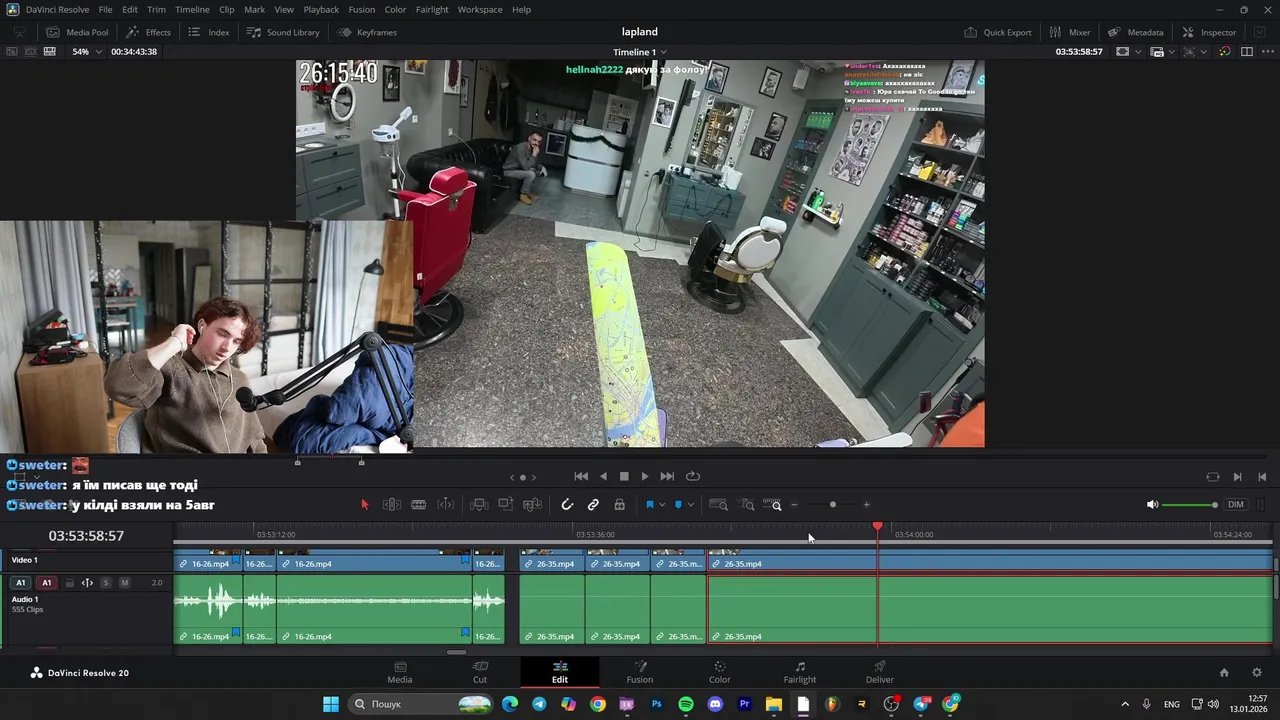Stop playback
This screenshot has height=720, width=1280.
point(624,477)
